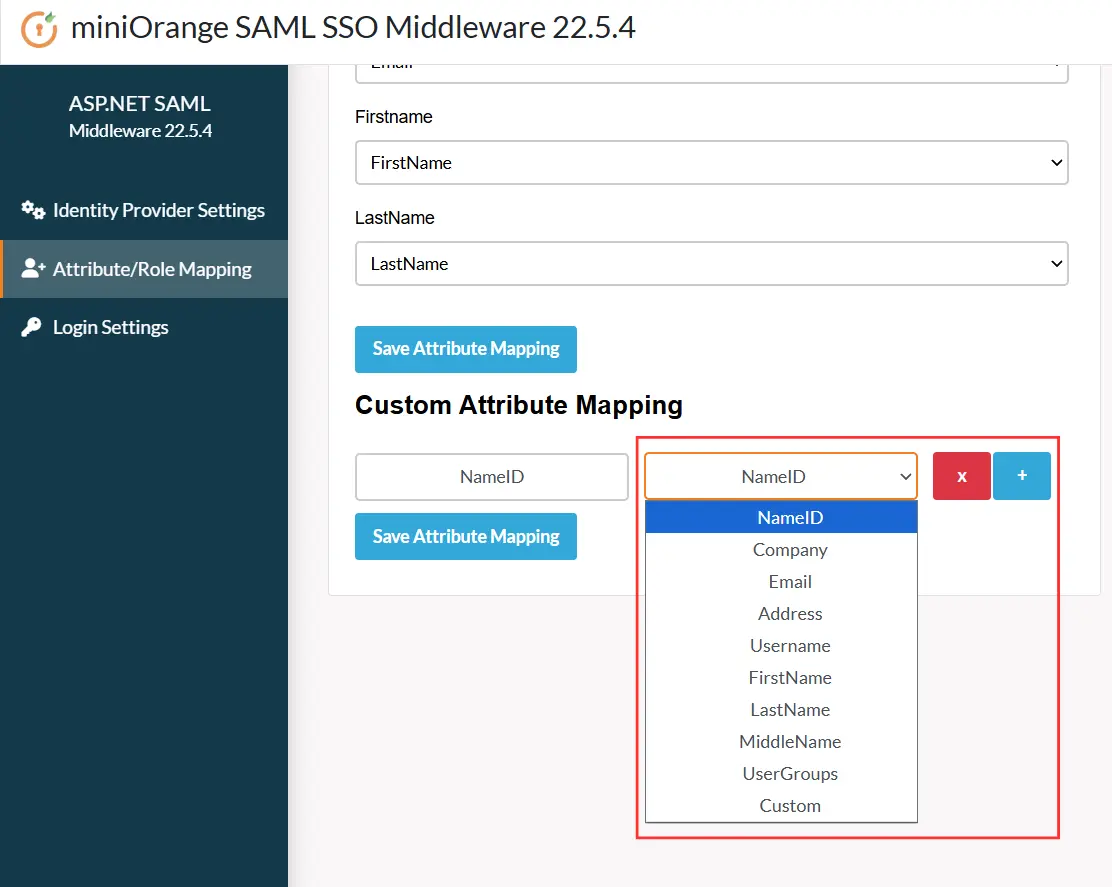Click the red X to remove custom attribute
The height and width of the screenshot is (887, 1112).
click(961, 476)
